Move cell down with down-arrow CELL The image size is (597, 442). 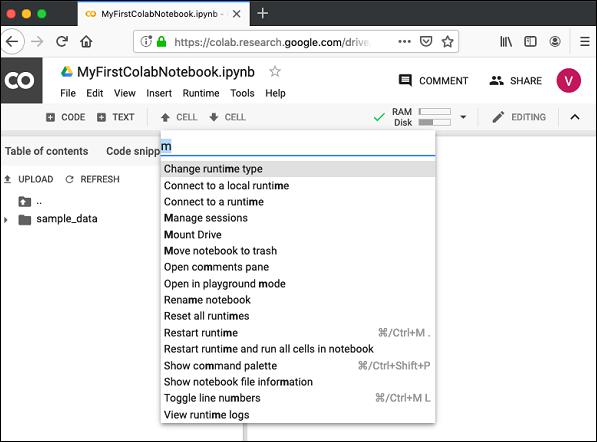coord(227,117)
